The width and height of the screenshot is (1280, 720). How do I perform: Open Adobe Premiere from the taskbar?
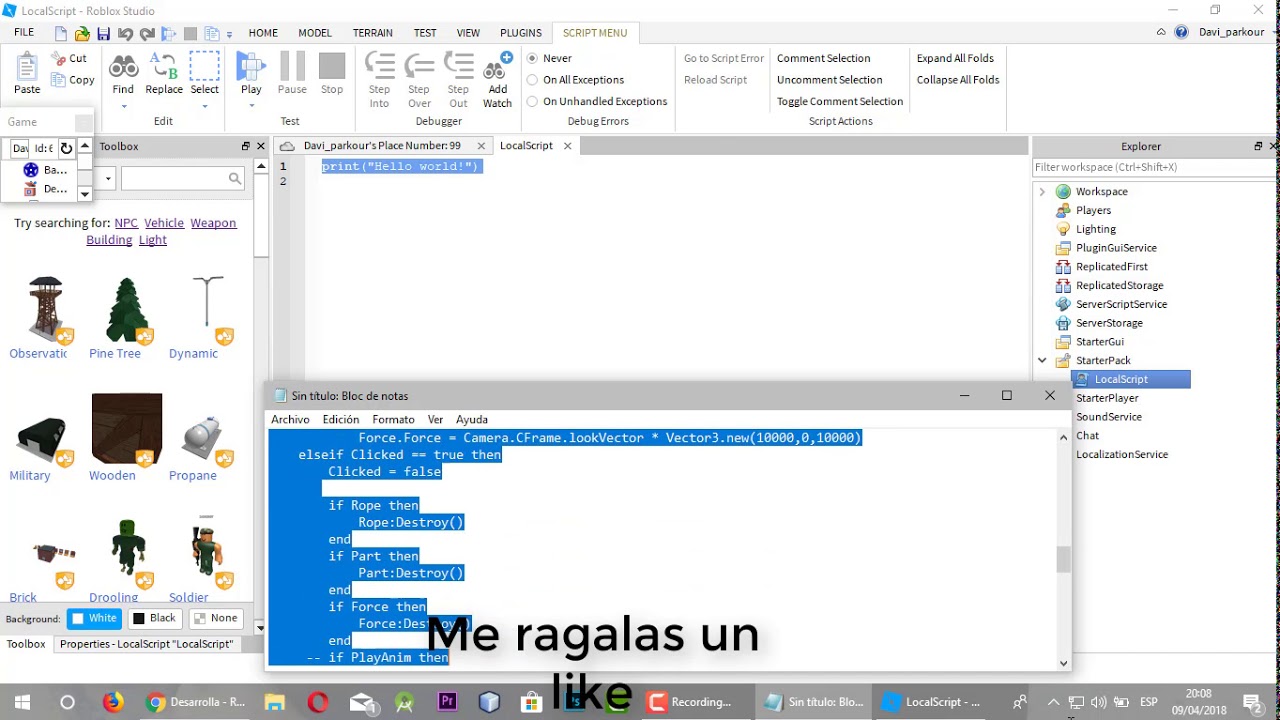point(447,702)
